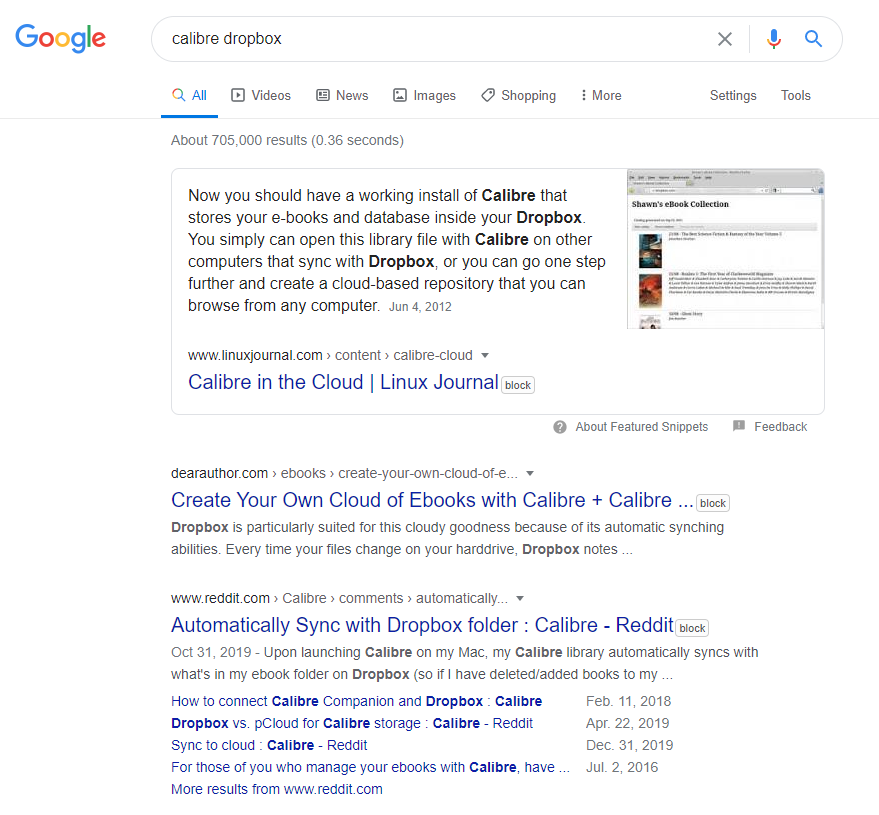Expand the linuxjournal.com result dropdown arrow
The image size is (879, 815).
(x=485, y=356)
